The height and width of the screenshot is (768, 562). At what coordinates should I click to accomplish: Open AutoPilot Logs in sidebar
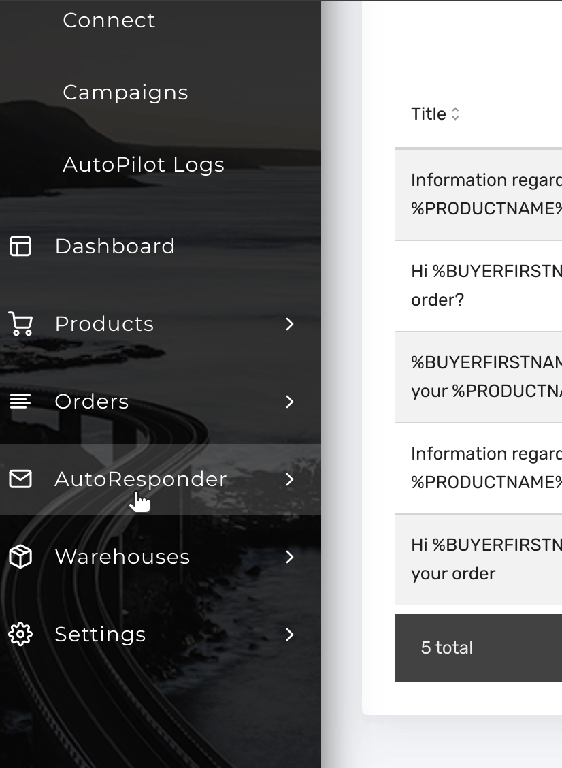click(x=144, y=165)
